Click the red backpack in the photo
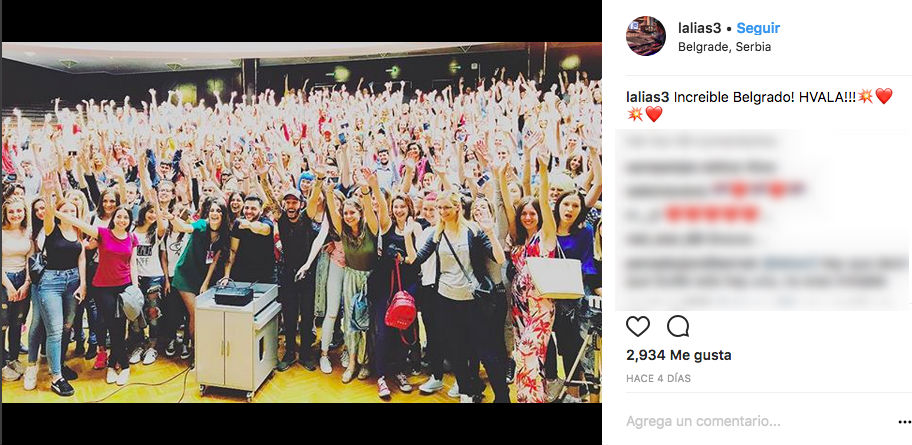912x445 pixels. 400,305
